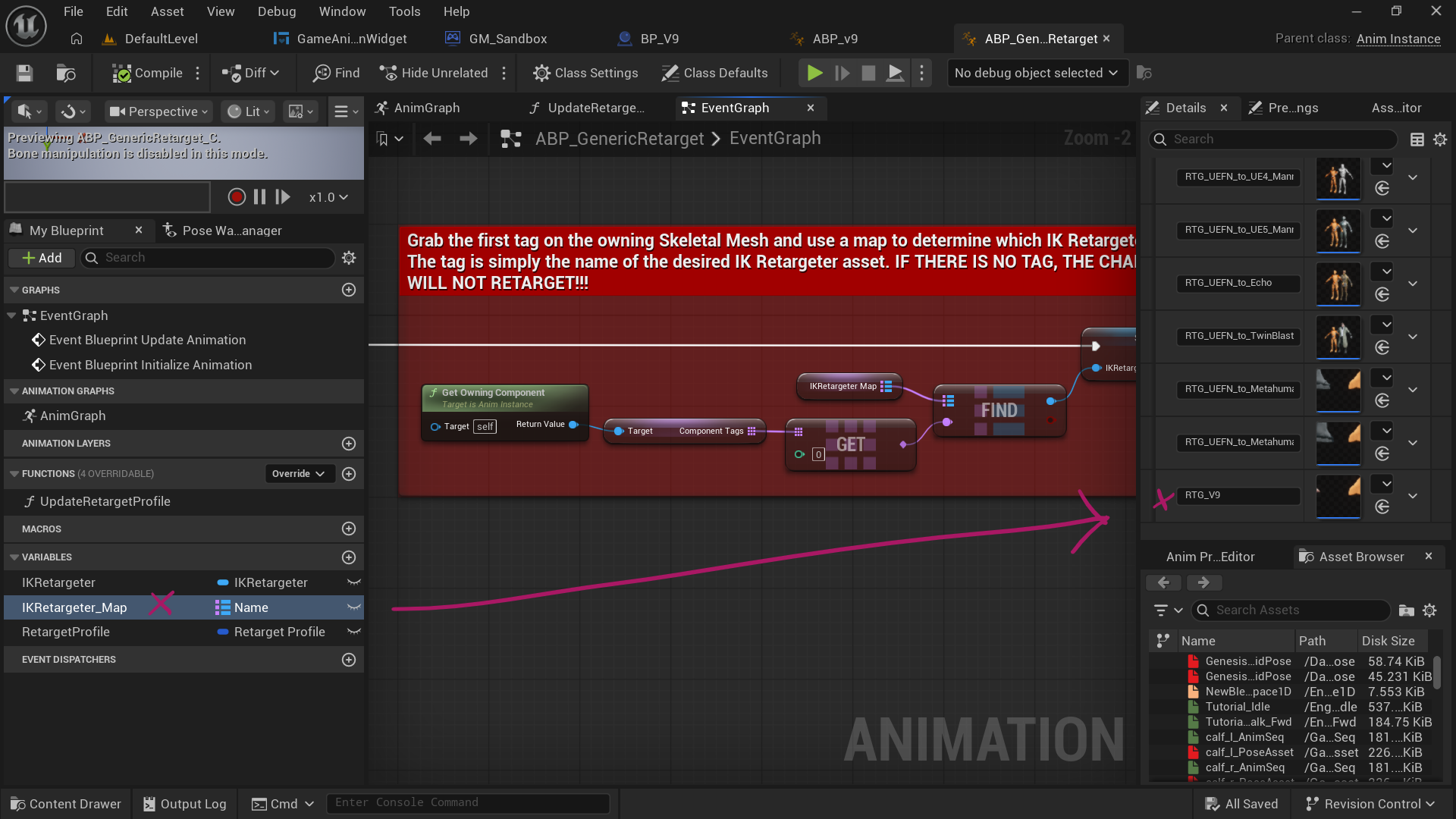Click the Browse to asset icon

pyautogui.click(x=66, y=73)
